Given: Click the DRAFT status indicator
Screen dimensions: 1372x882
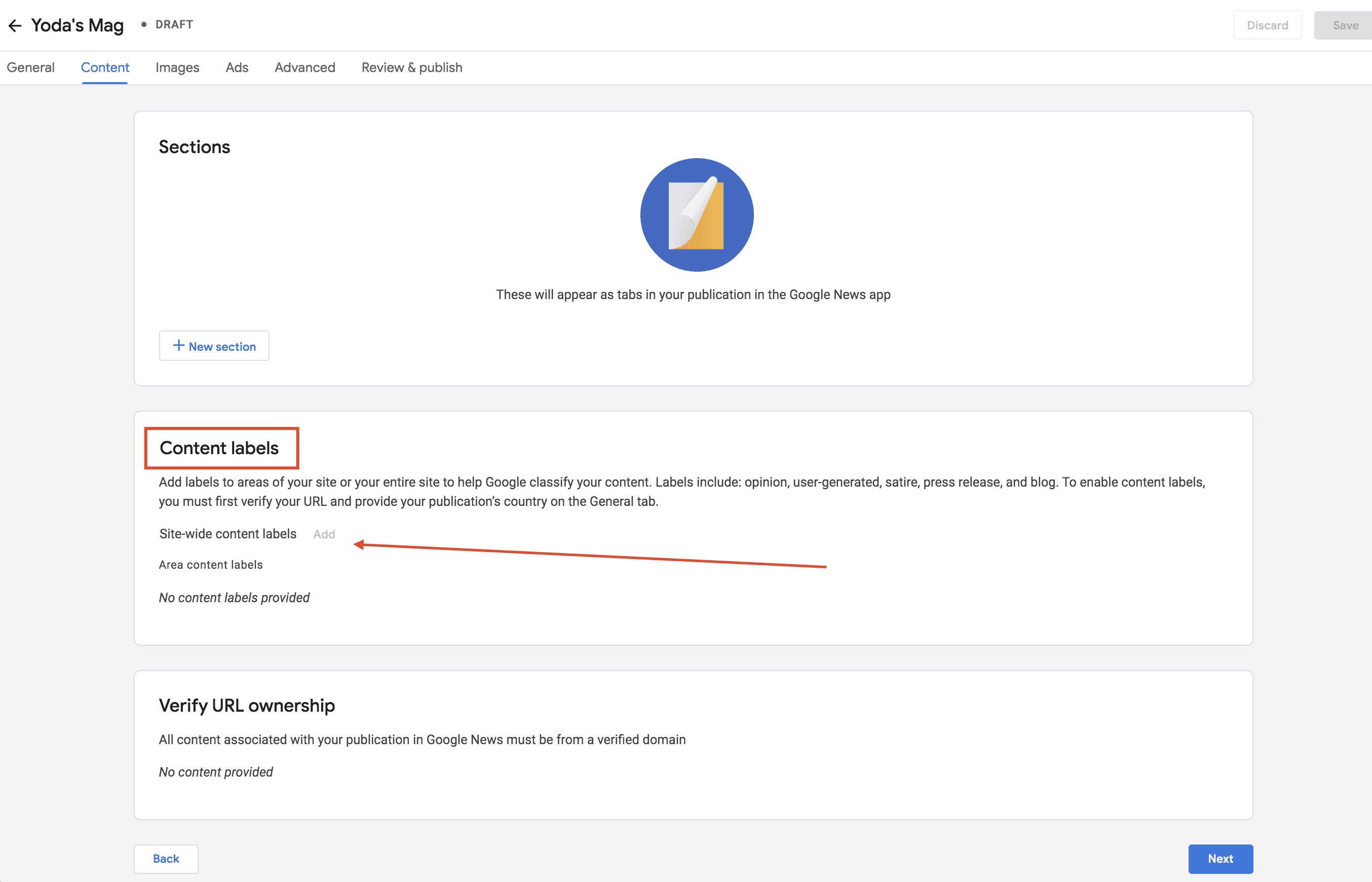Looking at the screenshot, I should click(174, 25).
